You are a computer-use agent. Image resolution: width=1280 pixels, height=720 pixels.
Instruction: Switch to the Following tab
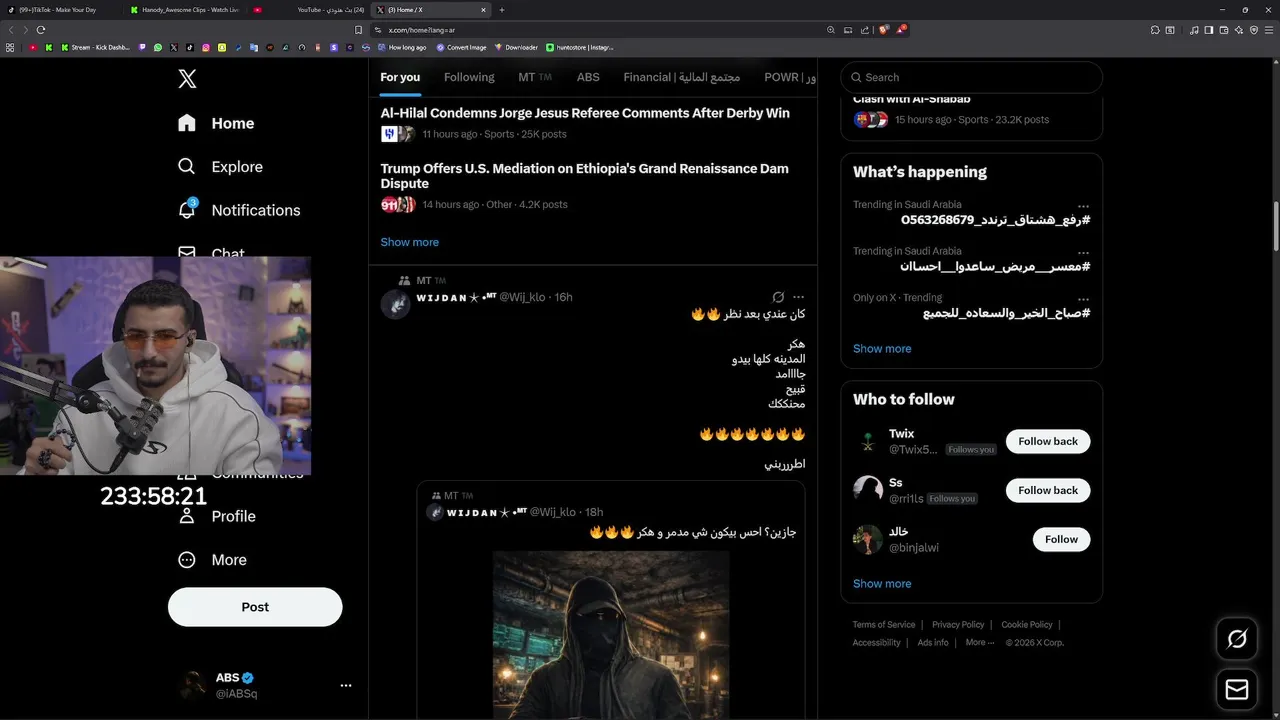pyautogui.click(x=469, y=77)
